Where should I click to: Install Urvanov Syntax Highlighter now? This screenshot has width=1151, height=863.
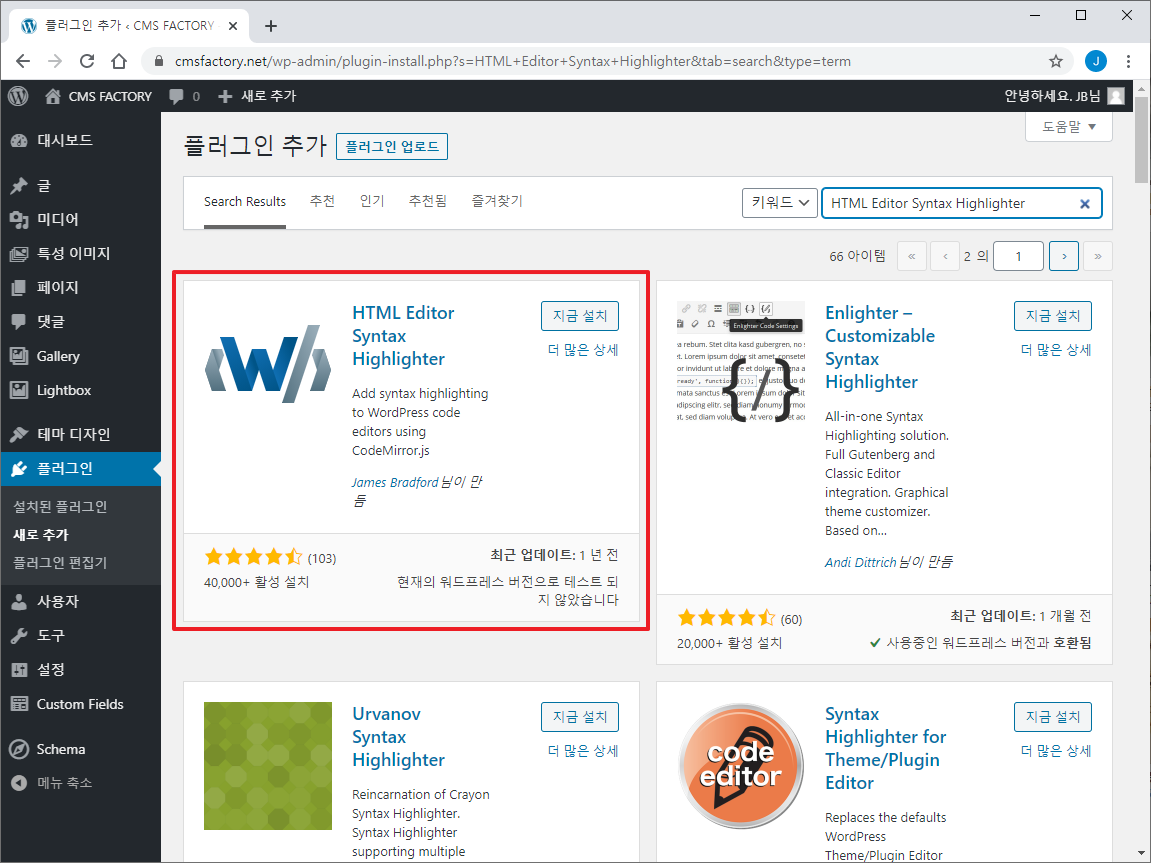(x=580, y=717)
